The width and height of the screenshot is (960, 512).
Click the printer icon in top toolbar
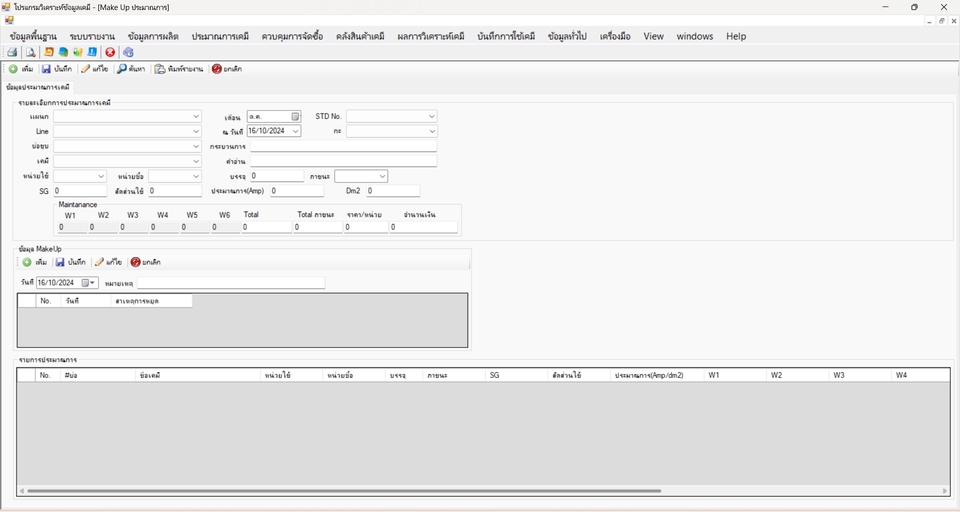point(12,52)
